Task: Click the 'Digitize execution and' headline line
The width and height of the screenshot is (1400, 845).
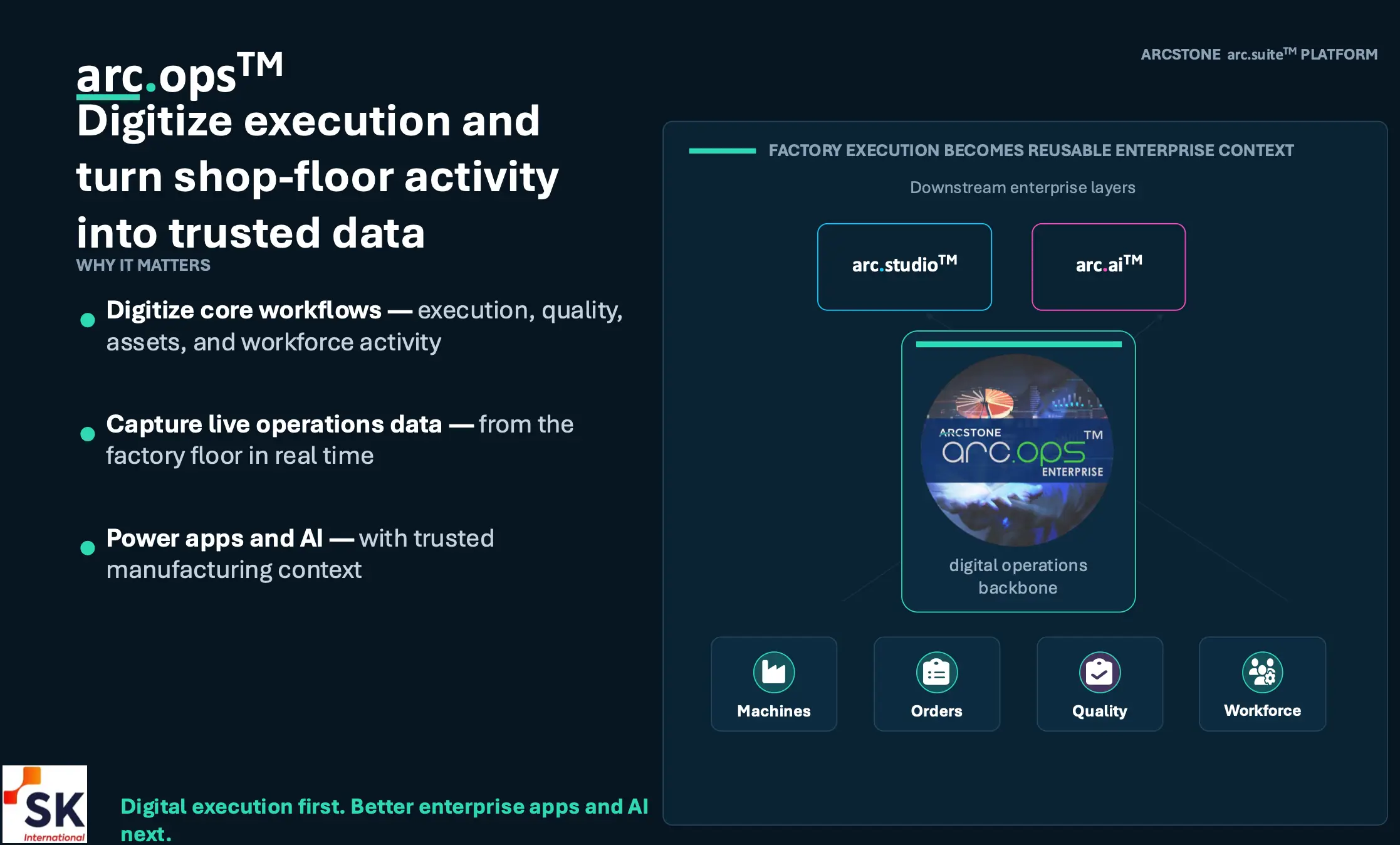Action: point(308,121)
